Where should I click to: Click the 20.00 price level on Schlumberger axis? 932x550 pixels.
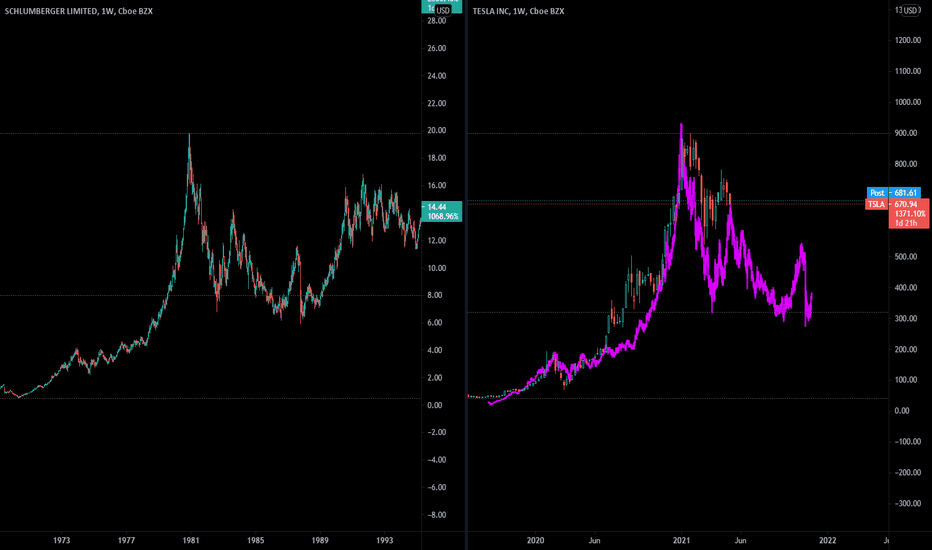coord(437,131)
